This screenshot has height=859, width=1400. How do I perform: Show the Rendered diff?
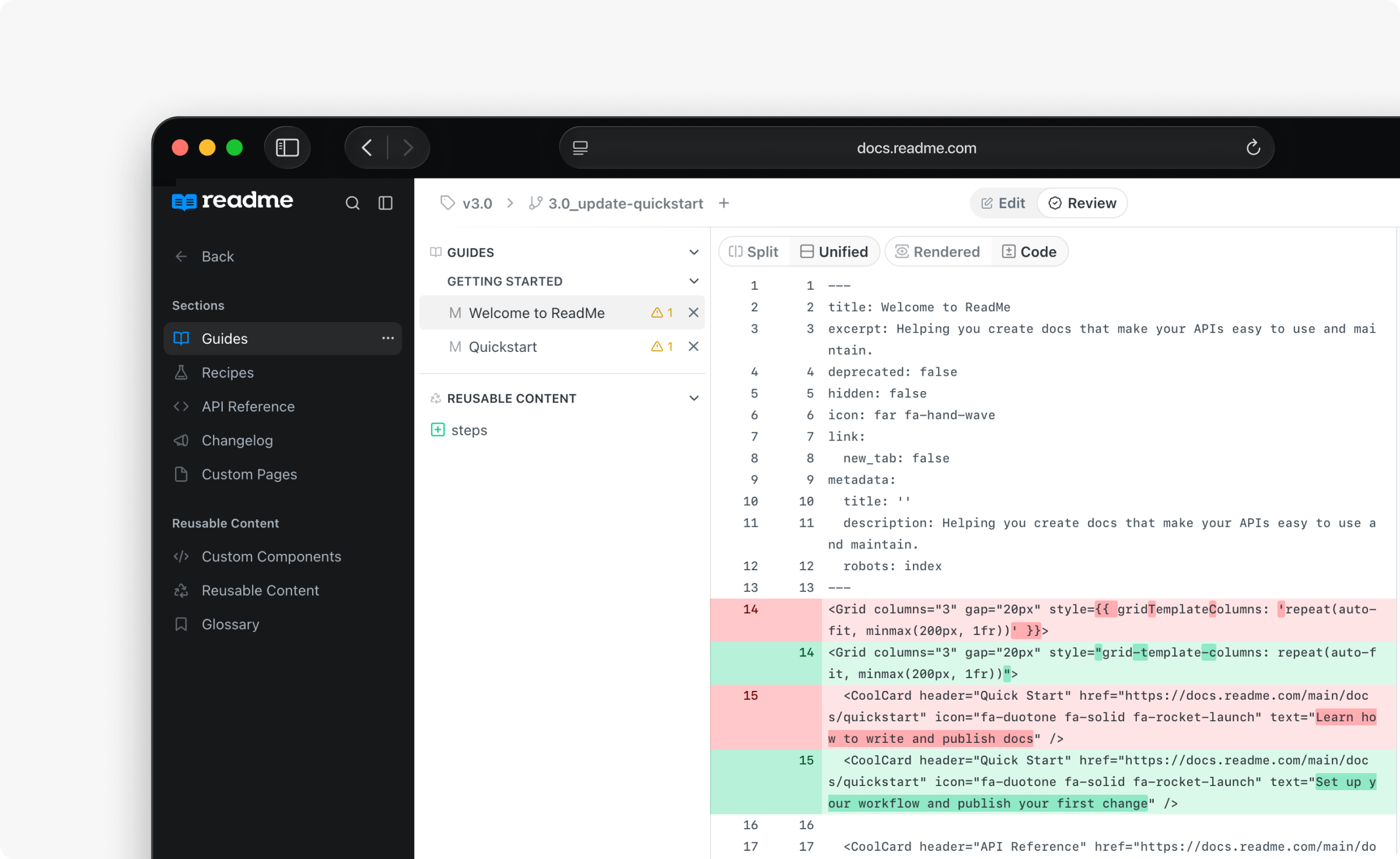click(937, 252)
